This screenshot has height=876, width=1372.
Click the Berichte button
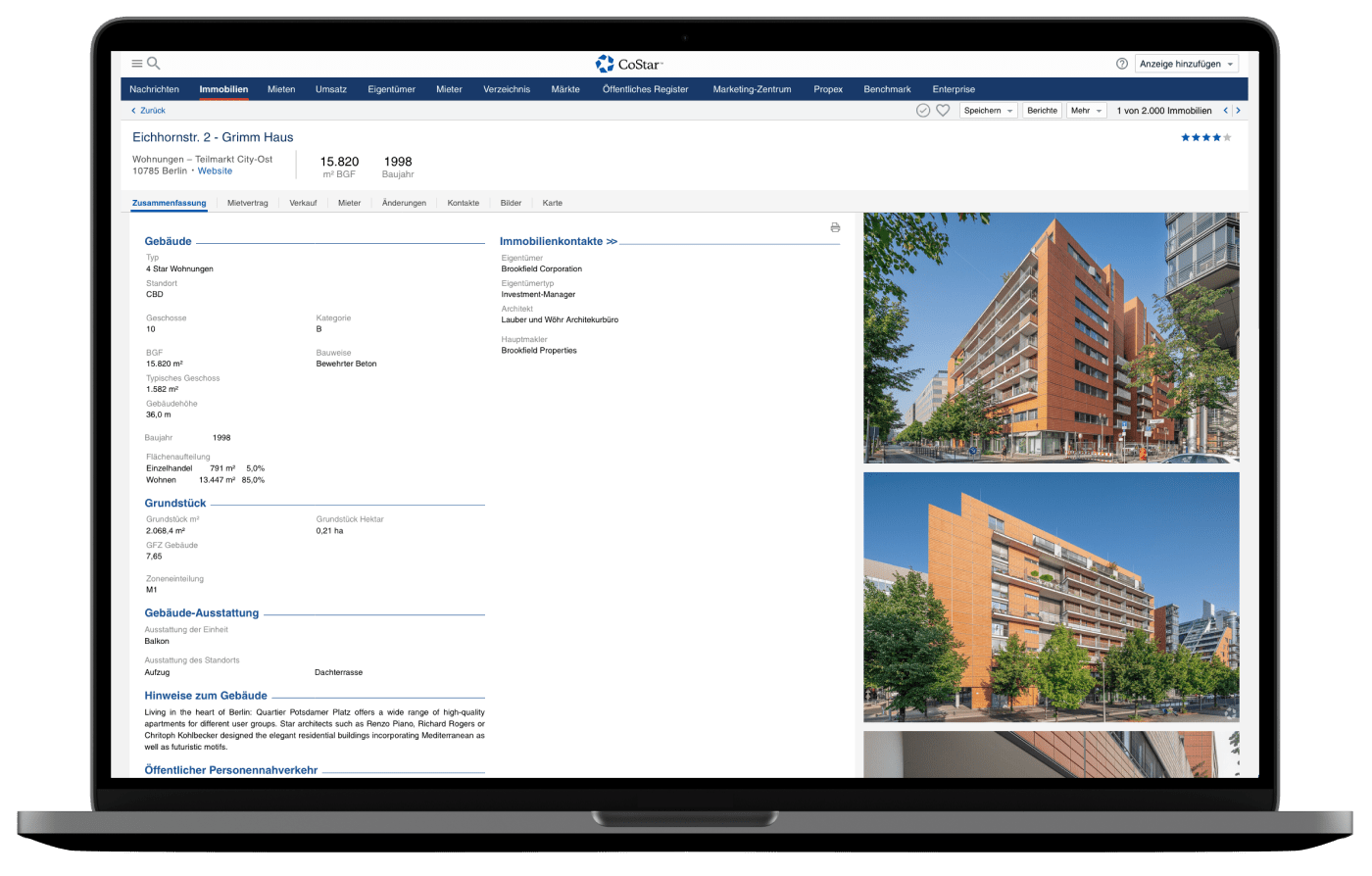click(x=1042, y=111)
